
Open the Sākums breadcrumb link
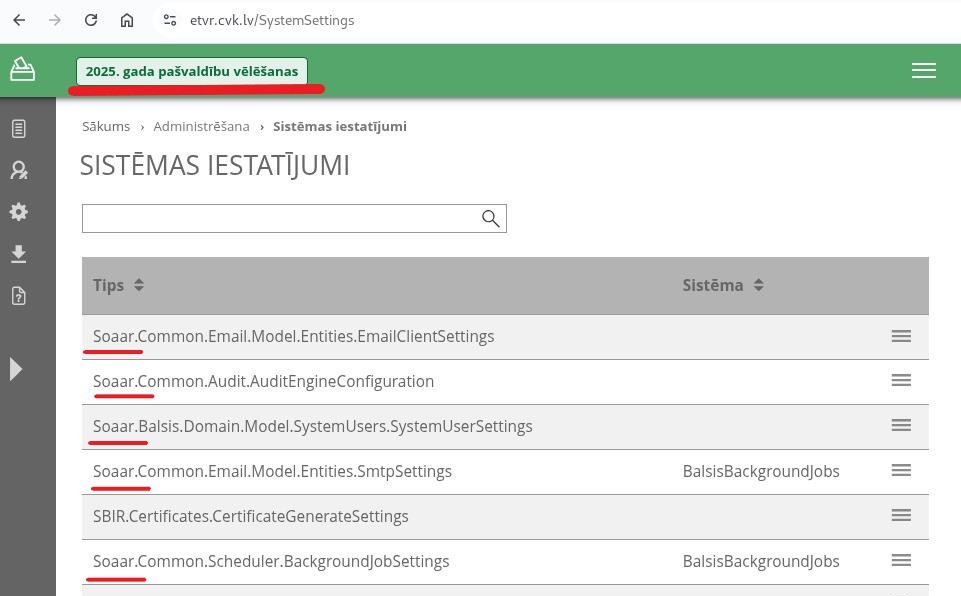106,126
